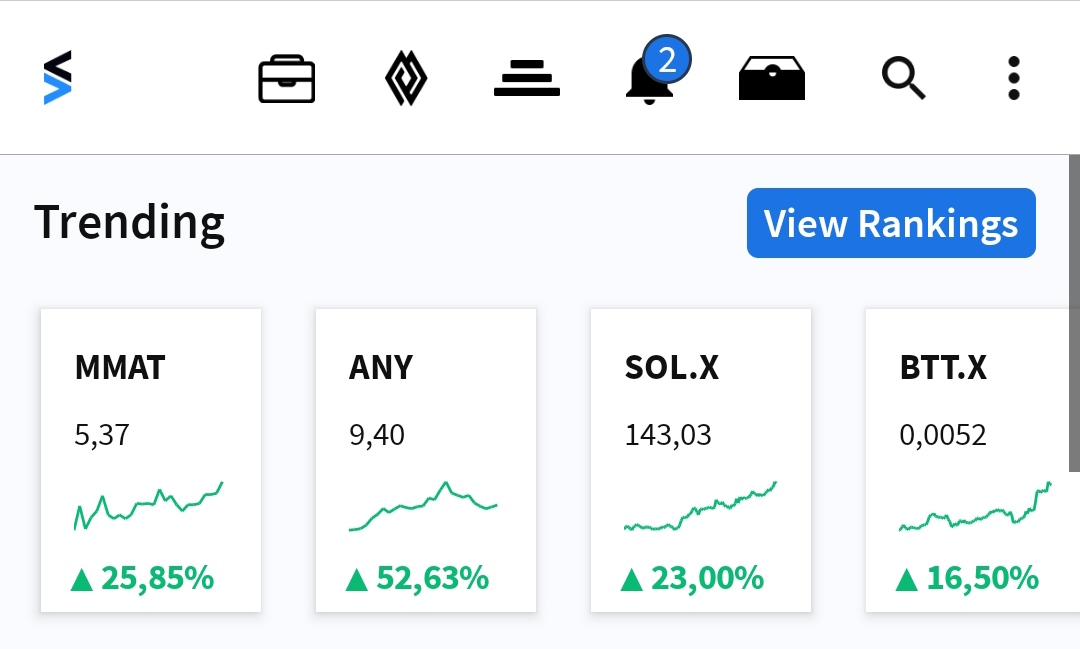Open the inbox tray icon
Image resolution: width=1080 pixels, height=649 pixels.
coord(772,79)
